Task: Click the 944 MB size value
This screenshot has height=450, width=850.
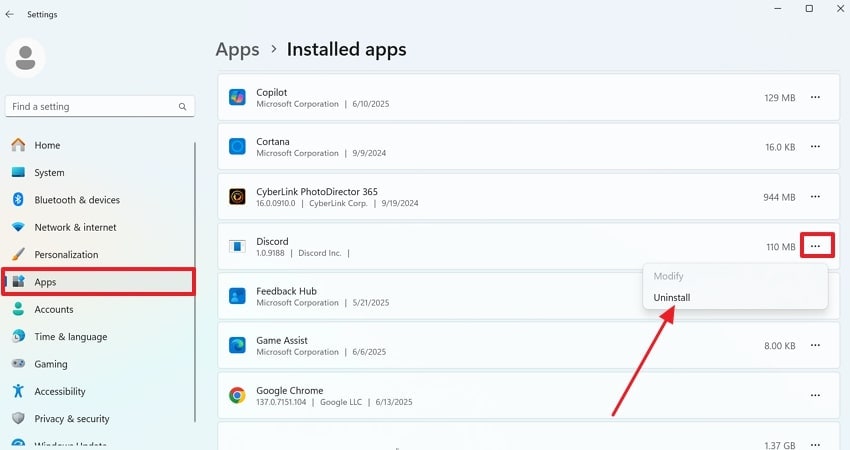Action: click(x=779, y=197)
